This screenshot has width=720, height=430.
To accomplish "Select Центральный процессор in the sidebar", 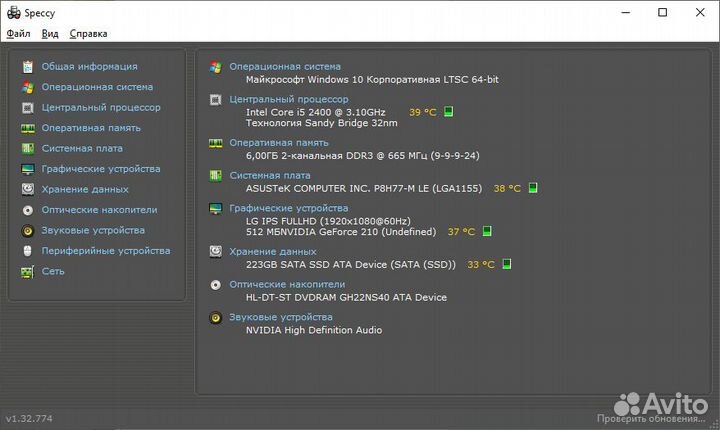I will coord(101,108).
